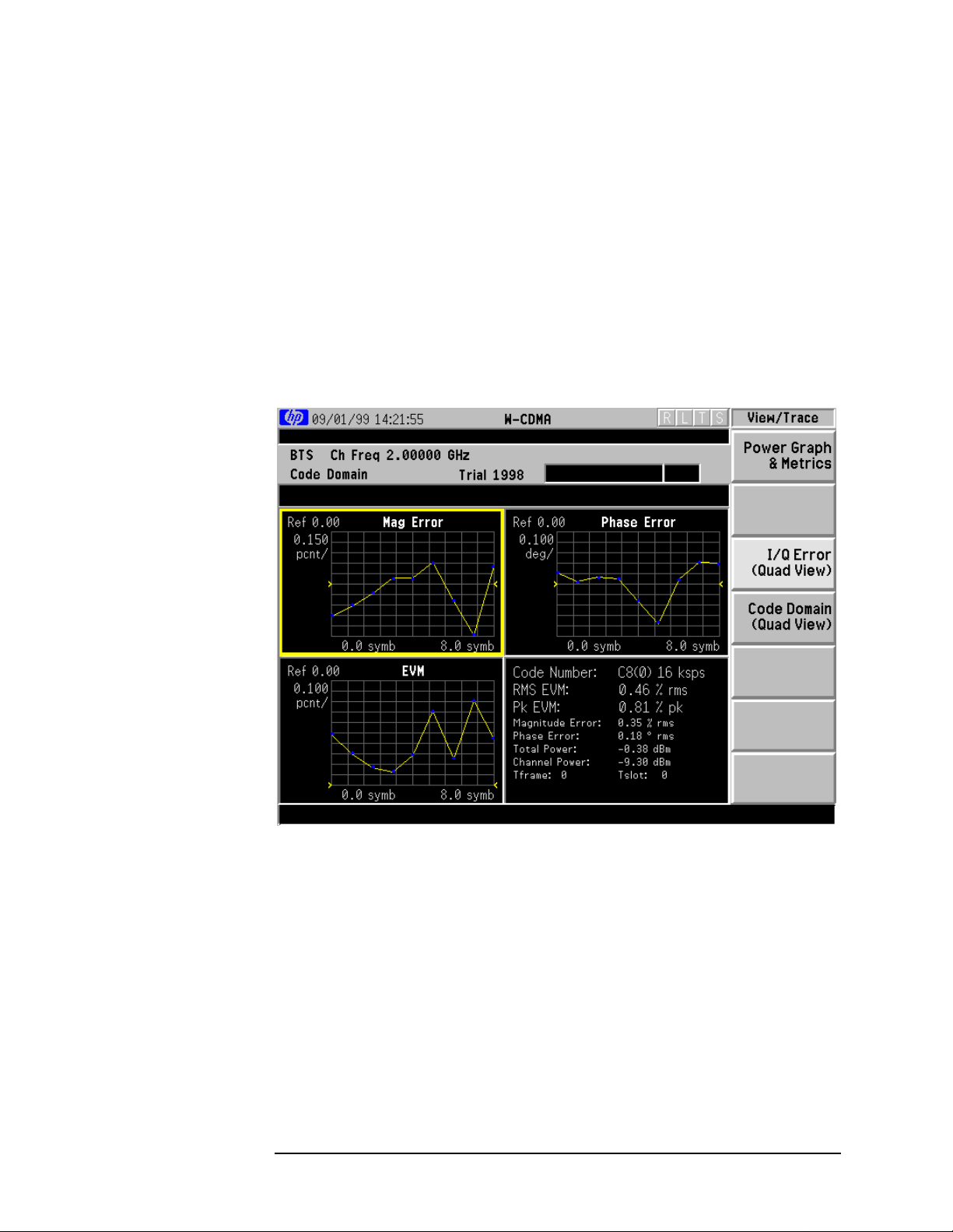Click EVM 0.100 pcnt/ scale label

311,695
